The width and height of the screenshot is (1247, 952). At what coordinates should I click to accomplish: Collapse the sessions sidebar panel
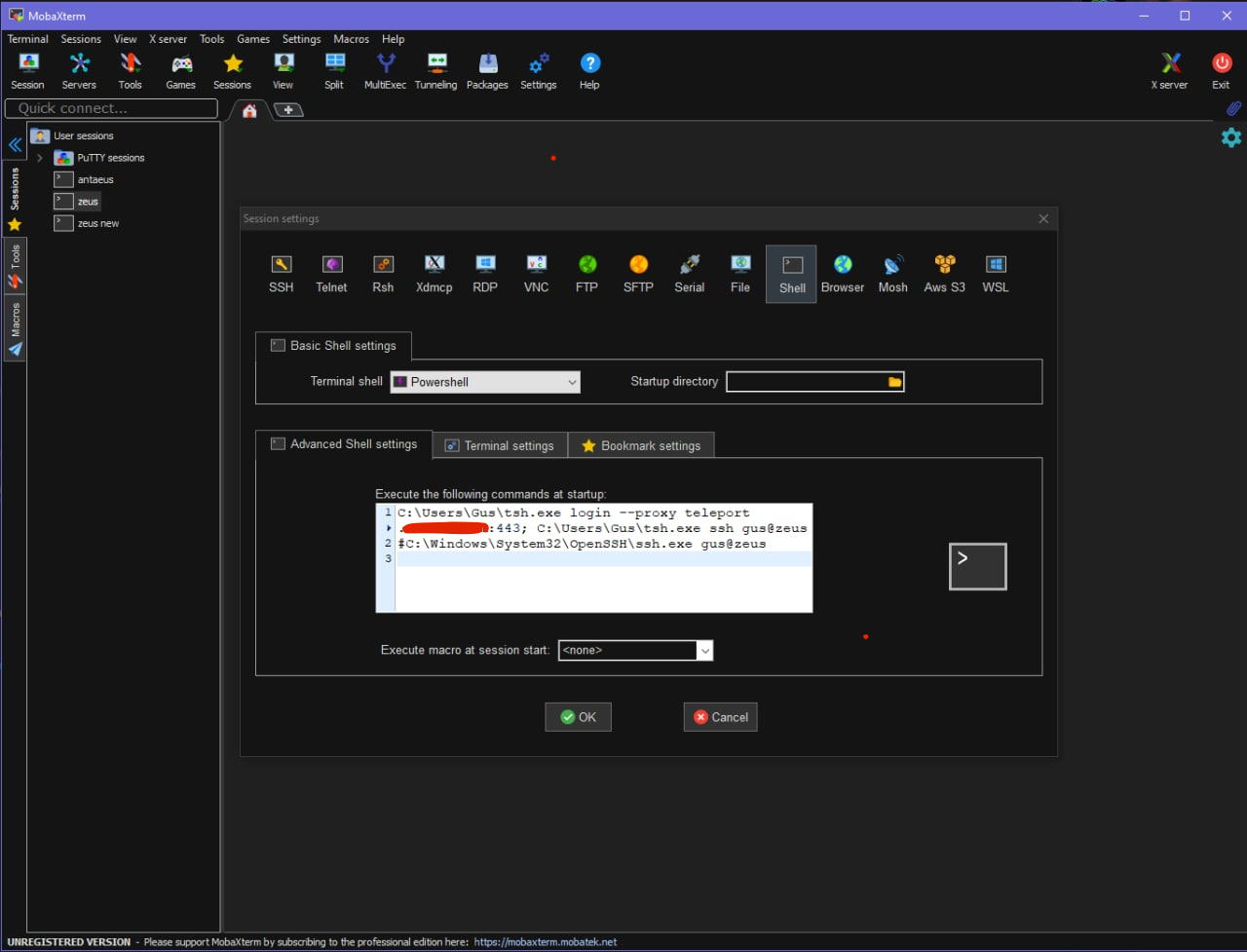point(15,143)
